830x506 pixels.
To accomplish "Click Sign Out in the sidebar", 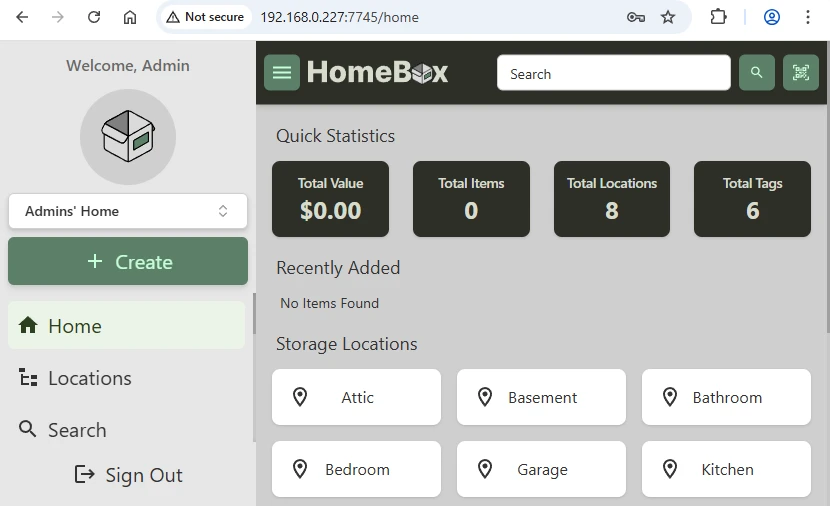I will coord(128,475).
